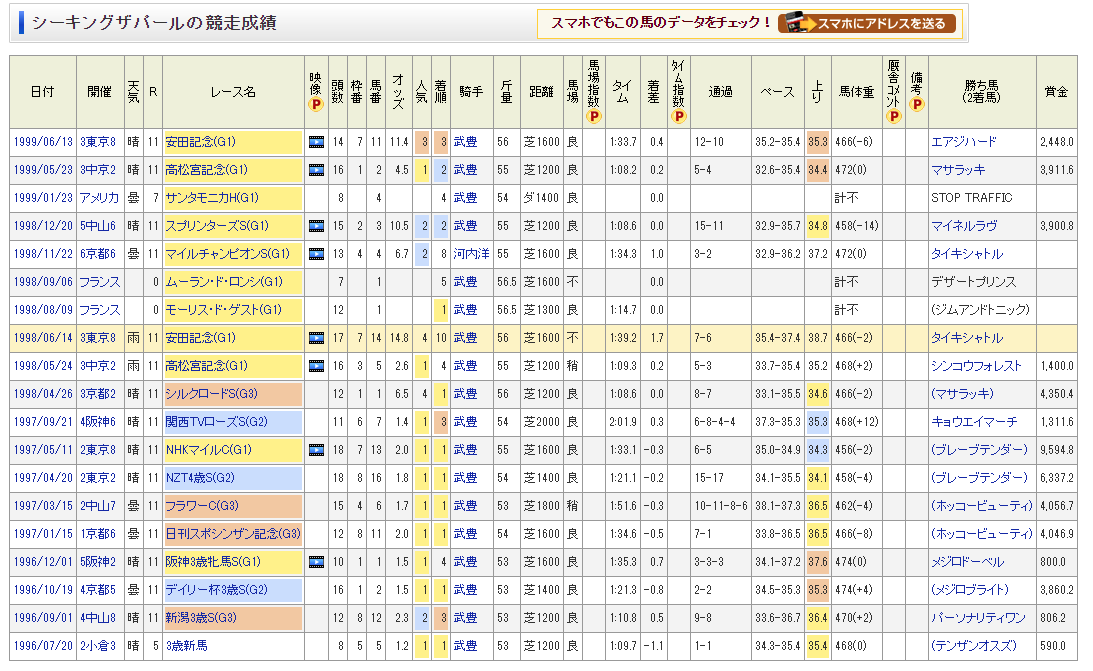Viewport: 1093px width, 671px height.
Task: Click the P icon under 厩舎コメント header
Action: (893, 116)
